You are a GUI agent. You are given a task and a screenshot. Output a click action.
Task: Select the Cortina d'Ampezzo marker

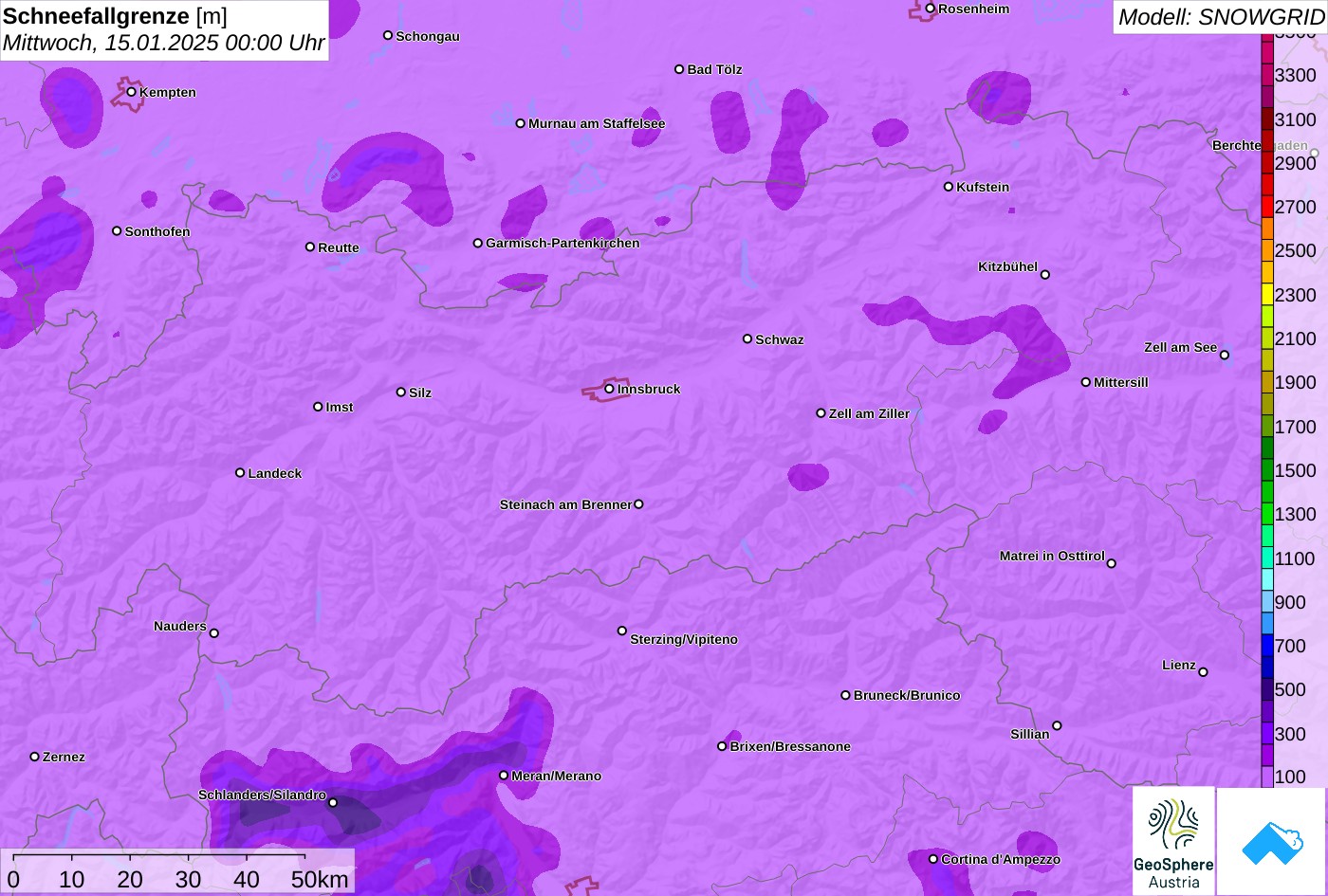click(933, 859)
